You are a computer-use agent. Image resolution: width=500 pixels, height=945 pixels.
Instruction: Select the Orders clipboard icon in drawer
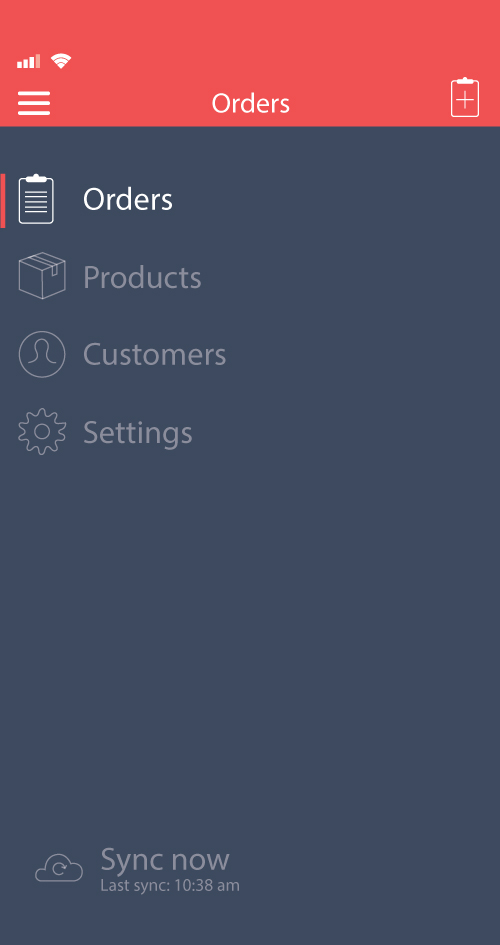(x=36, y=199)
